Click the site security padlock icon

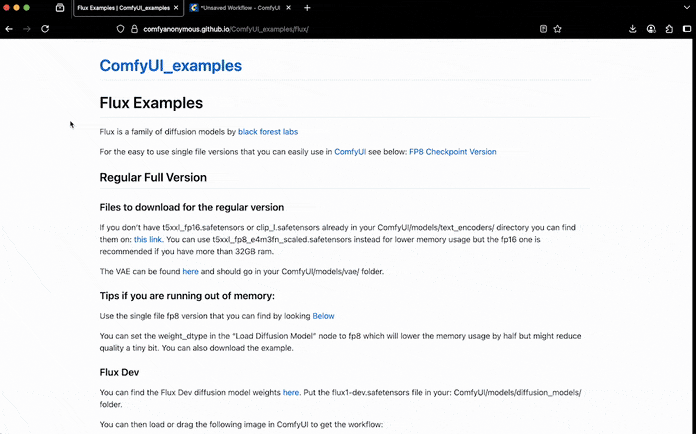[x=134, y=29]
